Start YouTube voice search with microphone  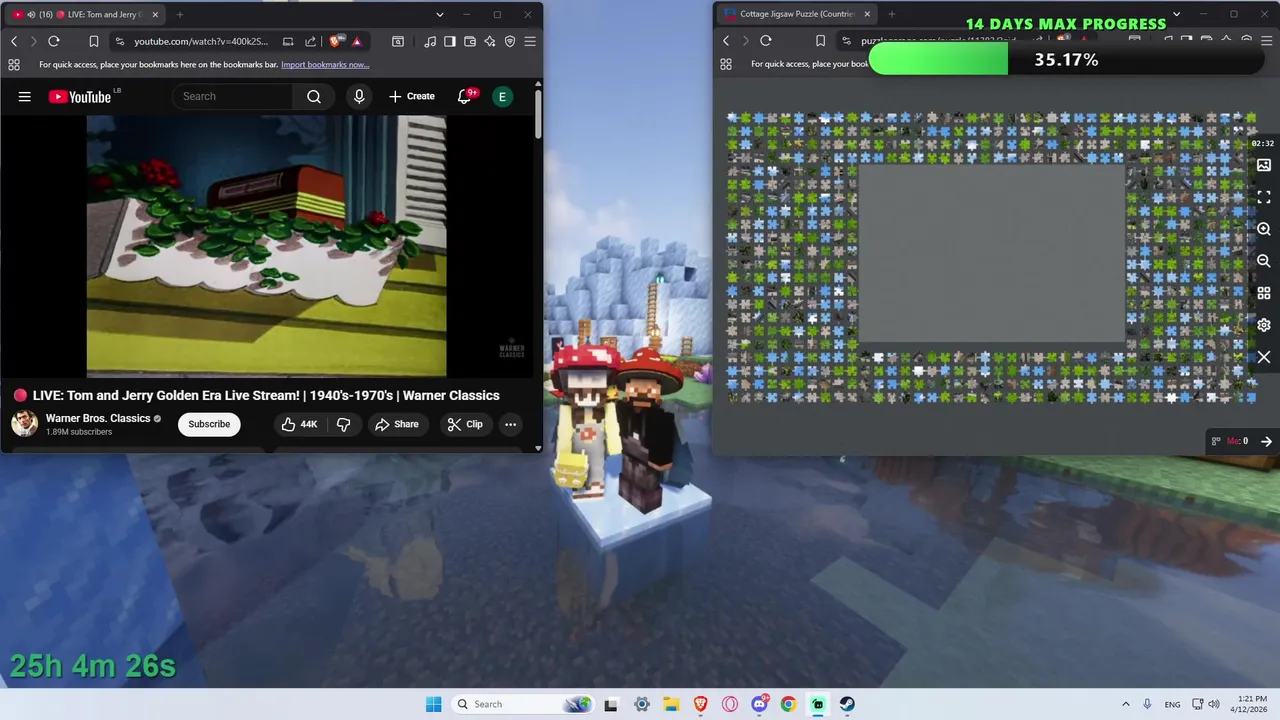tap(359, 97)
